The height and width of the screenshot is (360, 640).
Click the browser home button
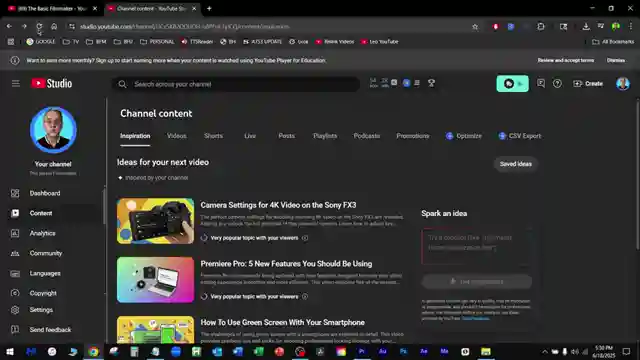click(x=54, y=27)
